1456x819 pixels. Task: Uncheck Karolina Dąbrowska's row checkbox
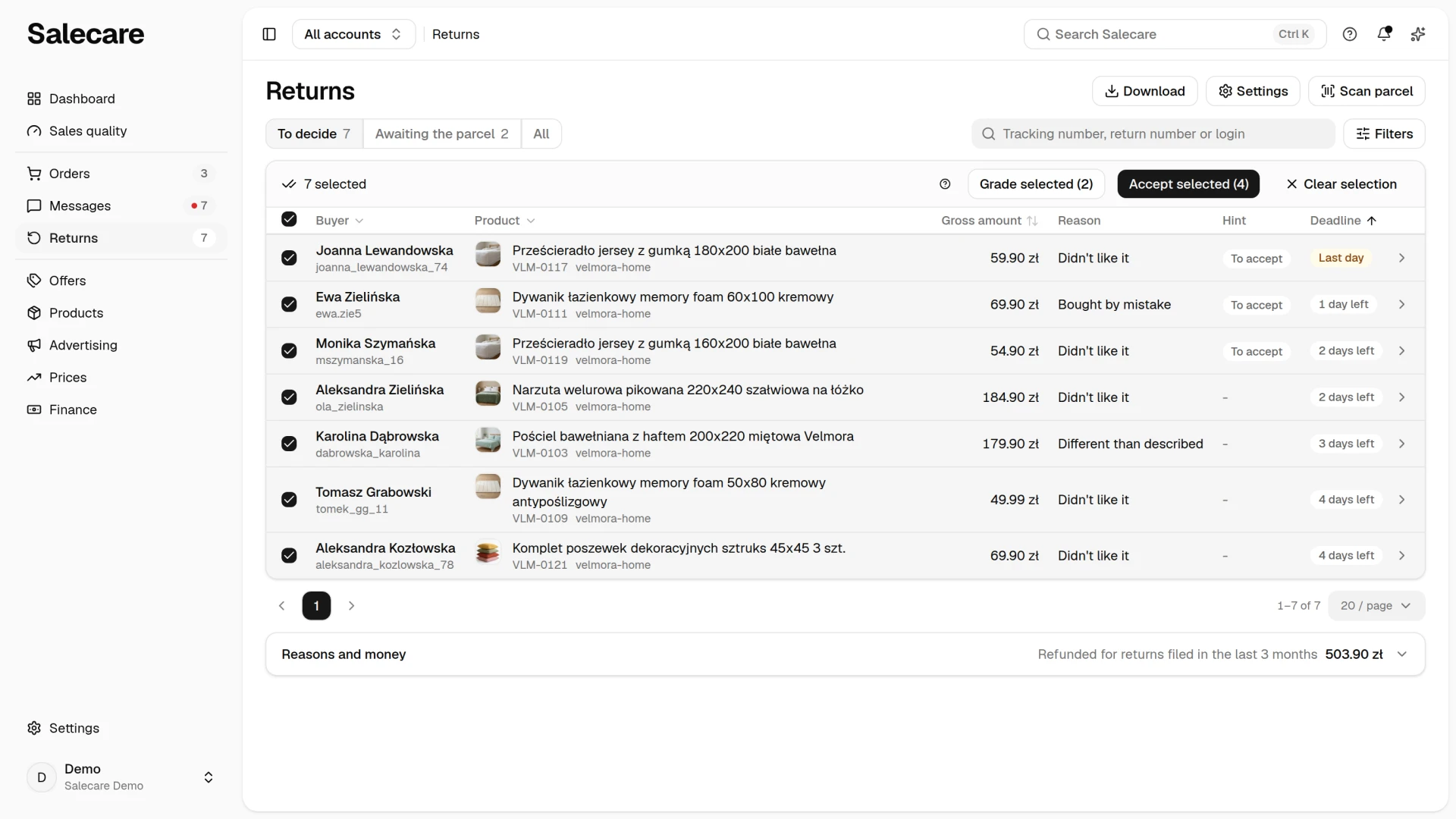click(x=289, y=444)
